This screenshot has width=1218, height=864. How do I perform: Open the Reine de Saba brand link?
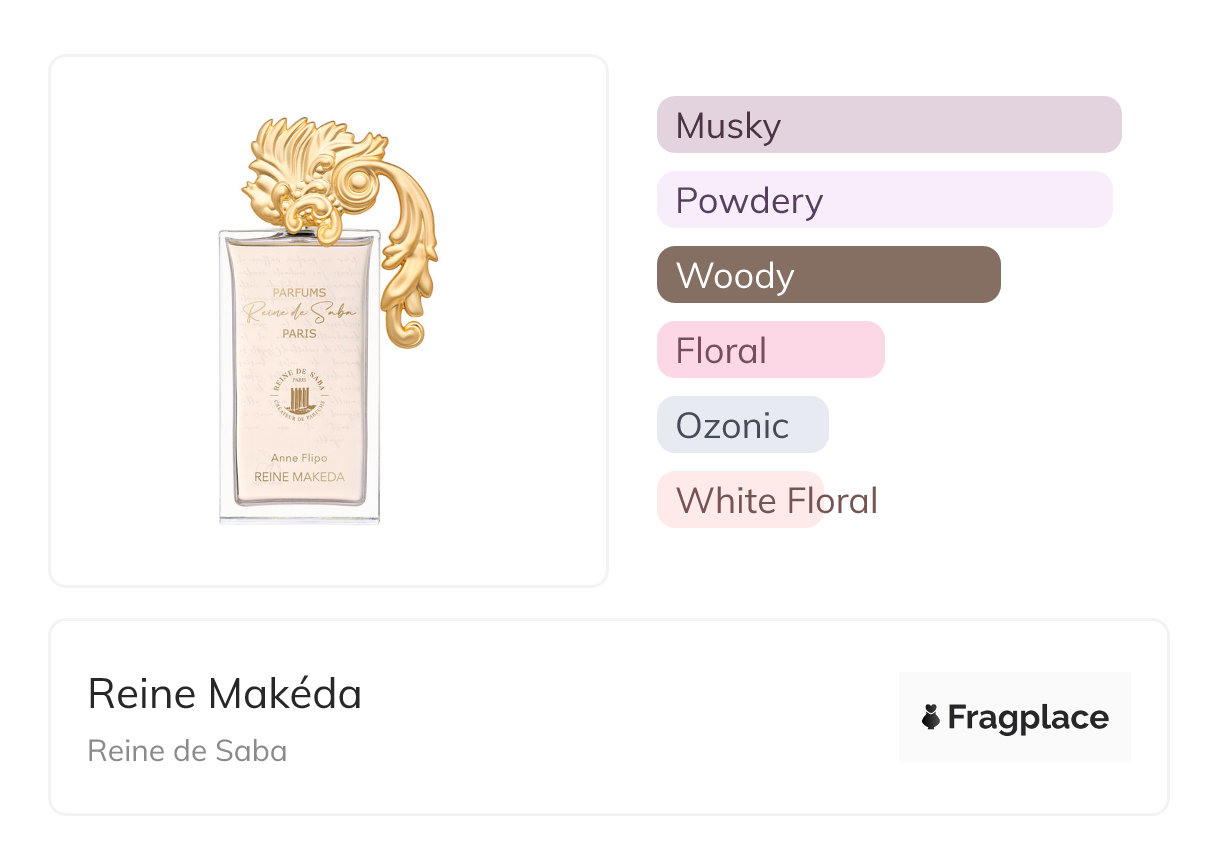pos(187,751)
